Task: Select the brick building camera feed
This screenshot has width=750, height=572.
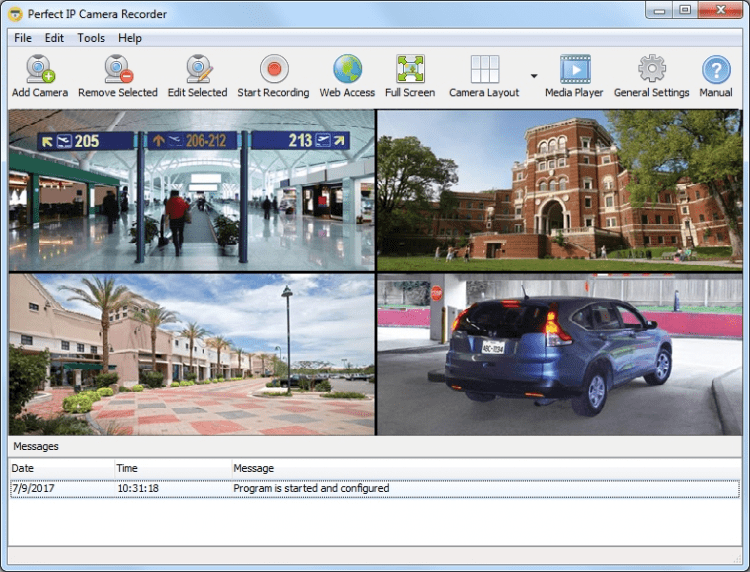Action: click(x=560, y=190)
